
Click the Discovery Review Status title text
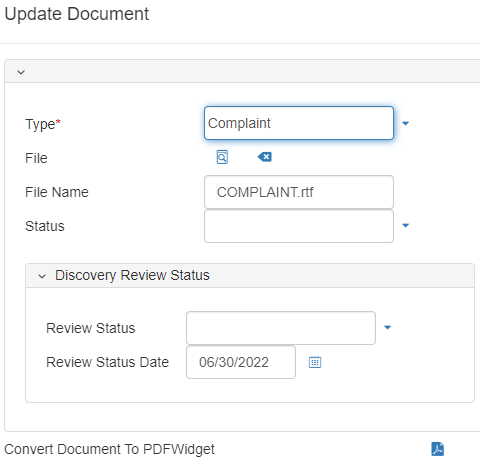[132, 275]
